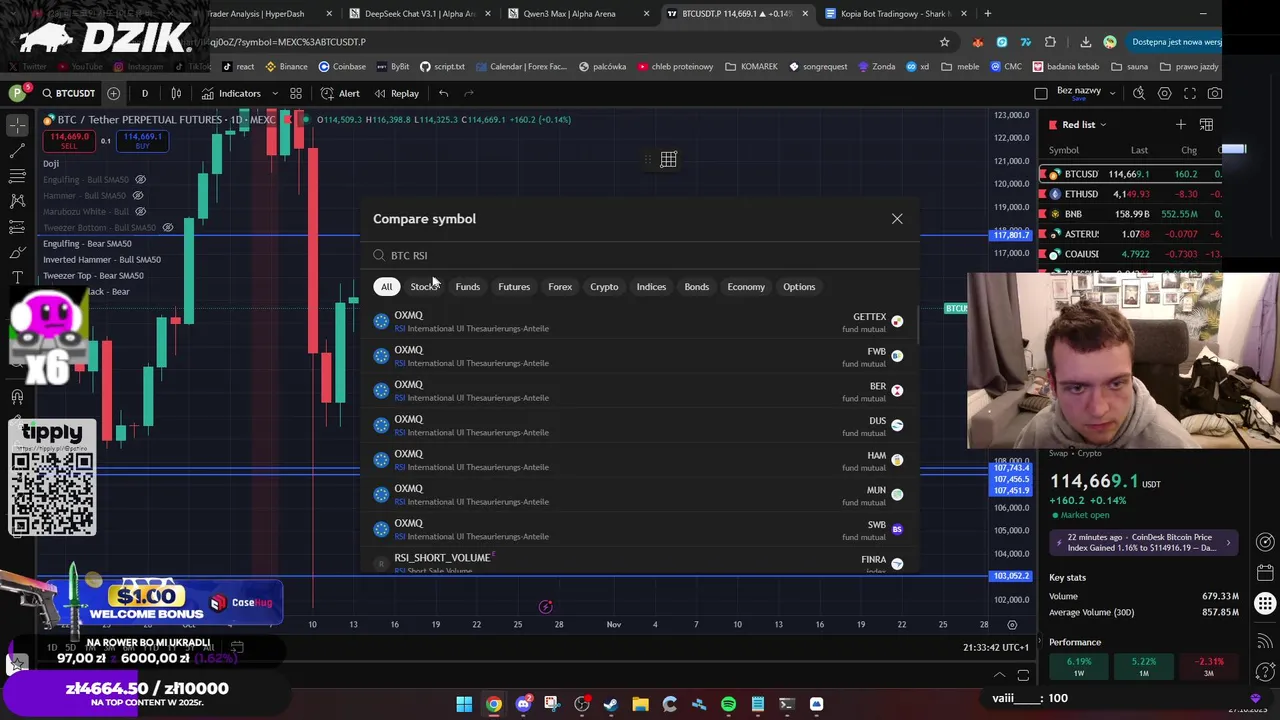The height and width of the screenshot is (720, 1280).
Task: Take a chart snapshot with camera icon
Action: 1214,93
